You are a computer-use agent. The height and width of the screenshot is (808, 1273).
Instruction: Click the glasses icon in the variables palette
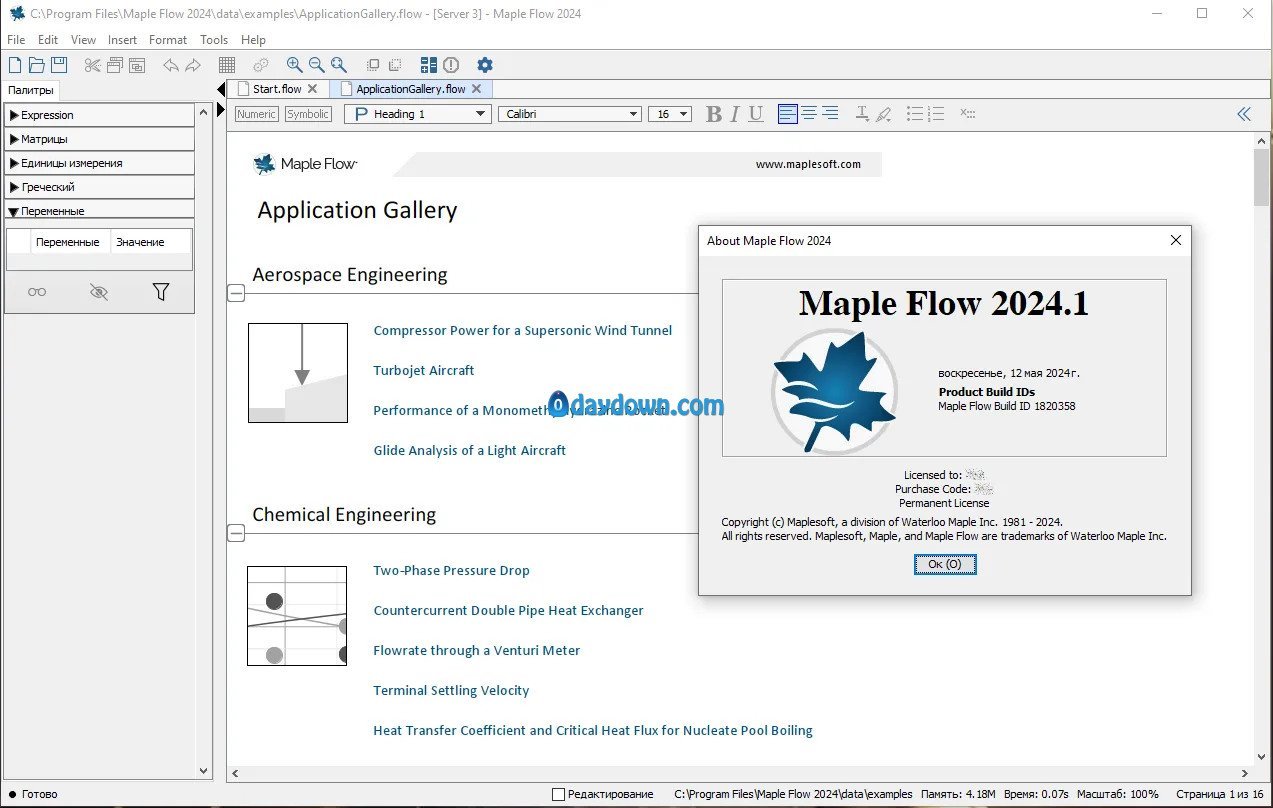37,292
